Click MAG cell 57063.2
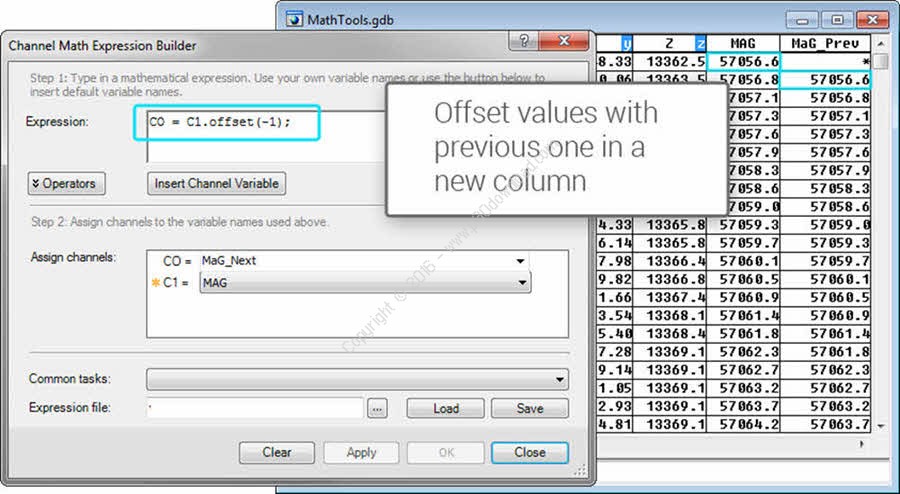Image resolution: width=900 pixels, height=494 pixels. tap(743, 388)
